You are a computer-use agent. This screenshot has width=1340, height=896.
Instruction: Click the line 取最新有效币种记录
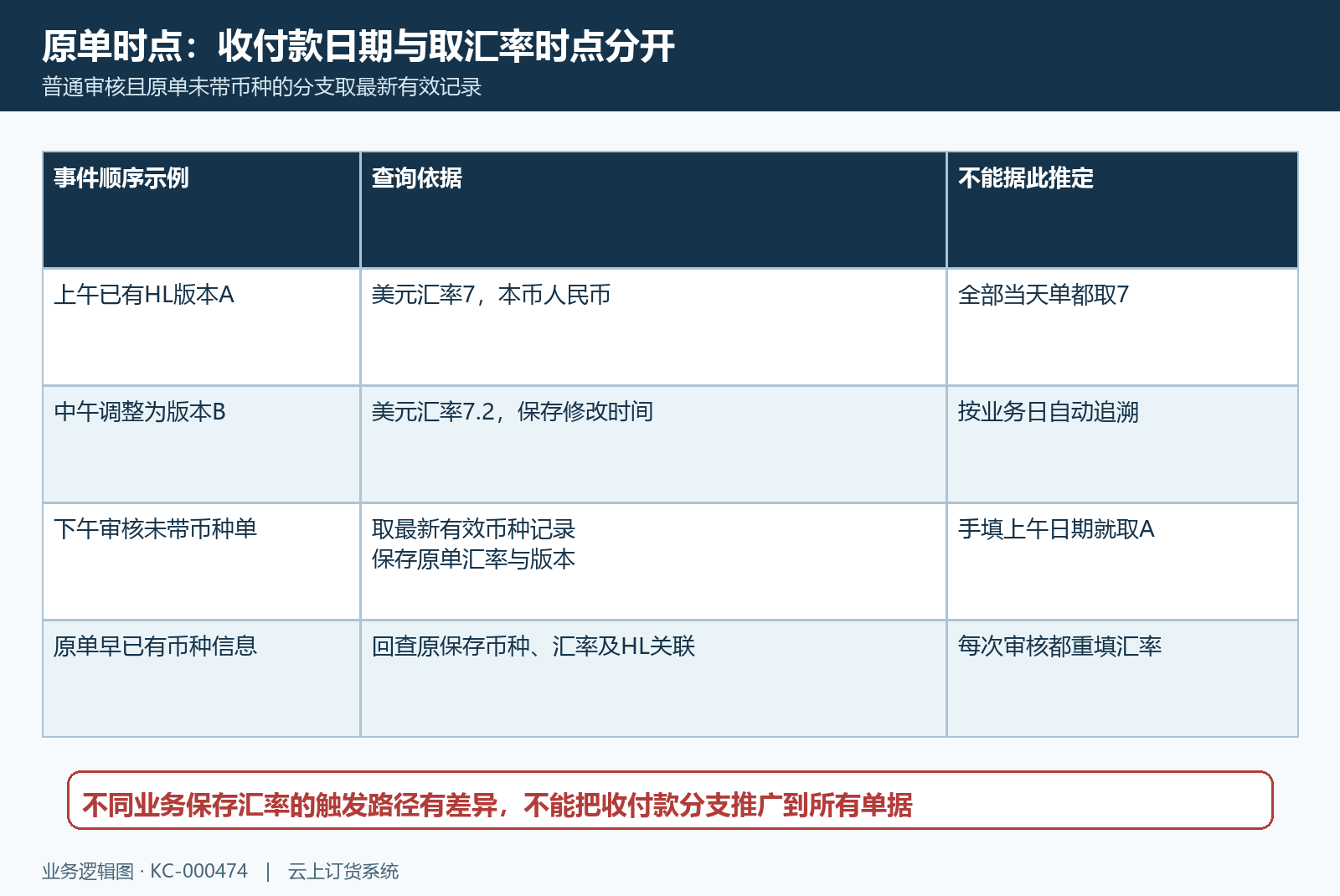point(473,529)
